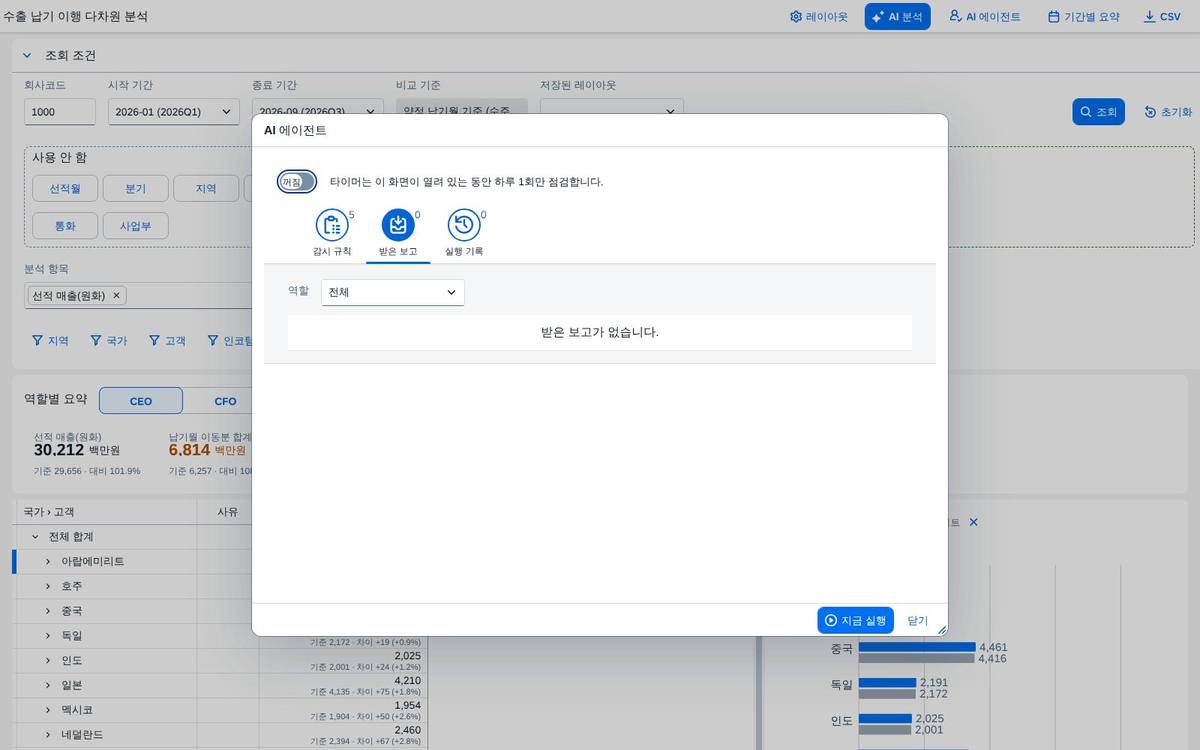Open AI 에이전트 from the top toolbar
The image size is (1200, 750).
(x=985, y=17)
